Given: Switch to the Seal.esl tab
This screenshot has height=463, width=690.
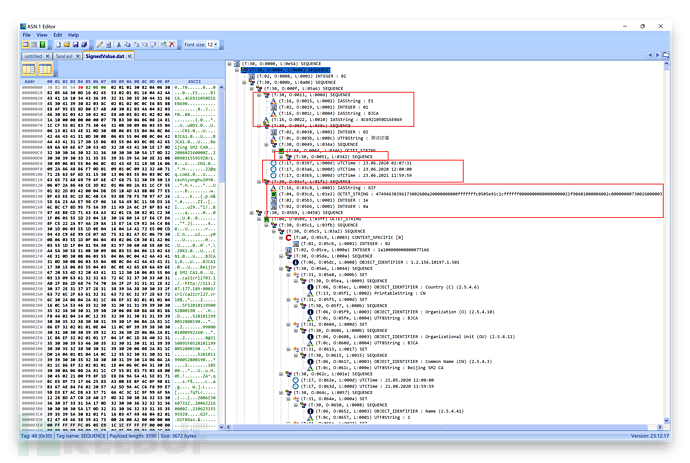Looking at the screenshot, I should click(x=65, y=56).
